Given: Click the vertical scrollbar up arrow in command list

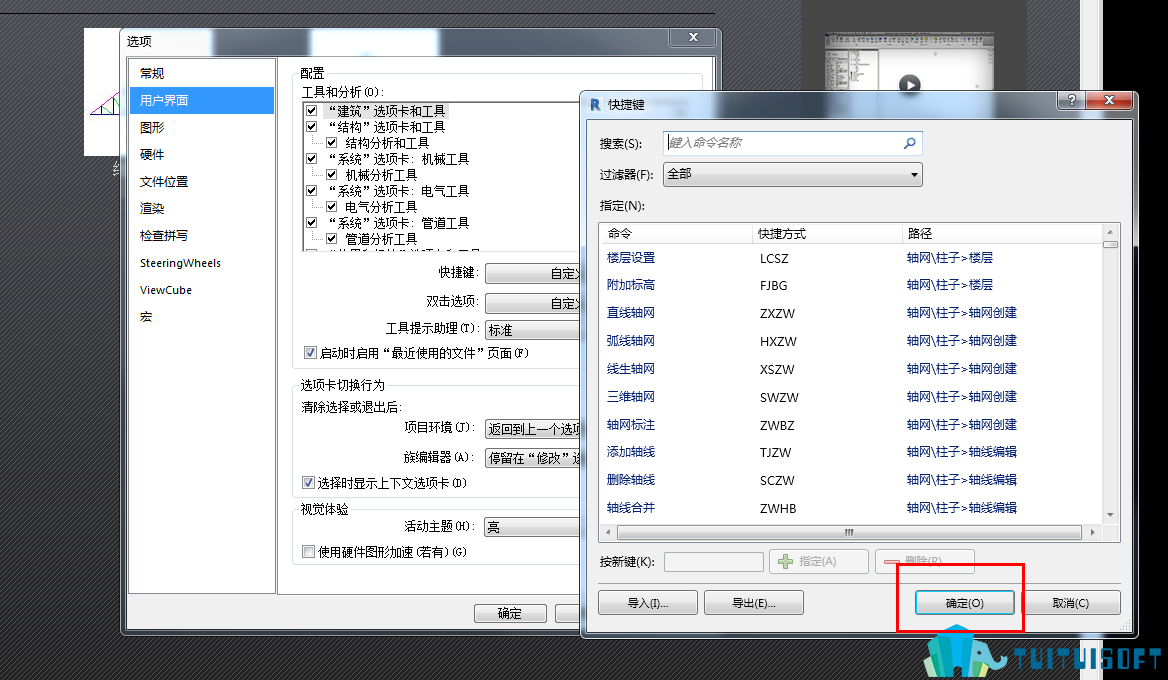Looking at the screenshot, I should pos(1110,232).
